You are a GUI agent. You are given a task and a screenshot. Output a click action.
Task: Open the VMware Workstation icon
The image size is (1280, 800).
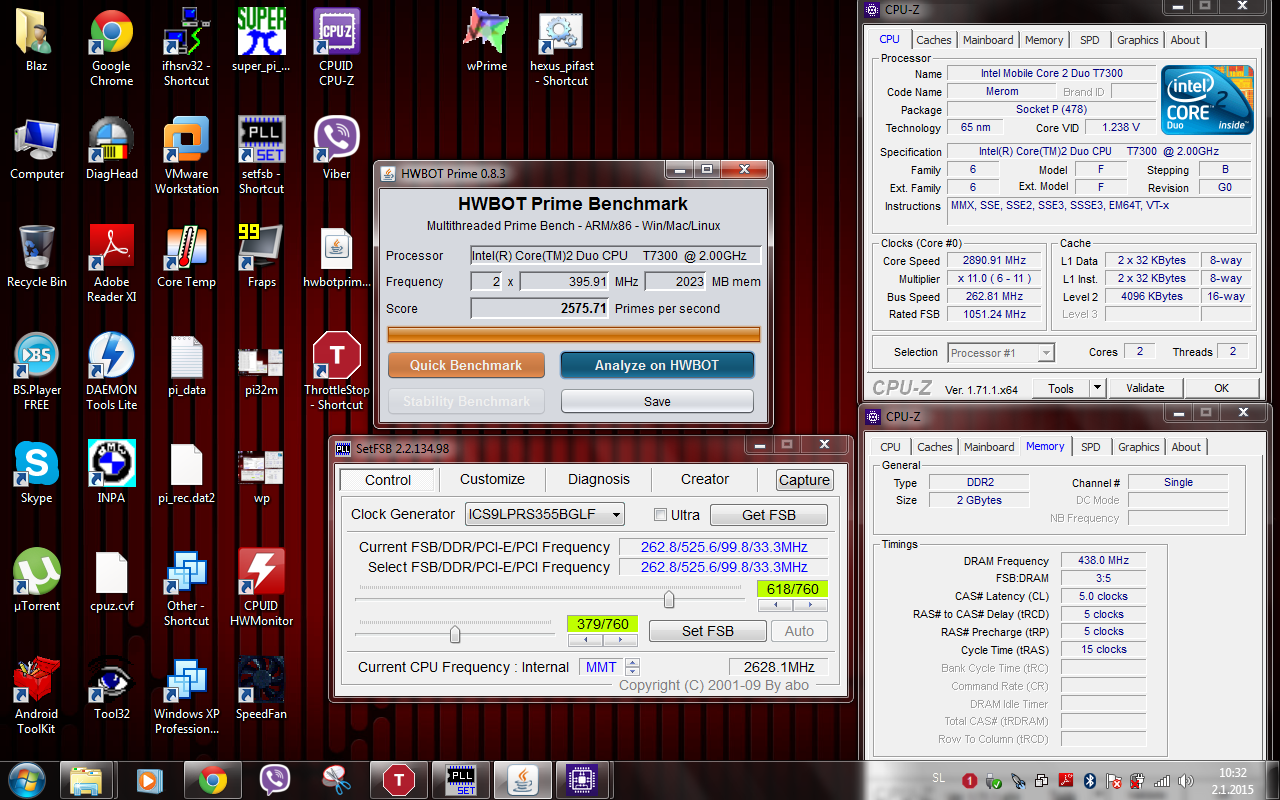pyautogui.click(x=186, y=155)
